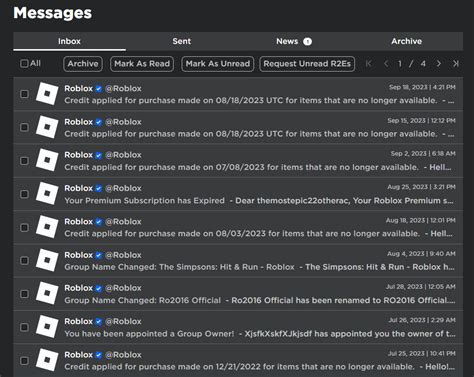This screenshot has height=377, width=474.
Task: Go to next page of messages
Action: pyautogui.click(x=439, y=63)
